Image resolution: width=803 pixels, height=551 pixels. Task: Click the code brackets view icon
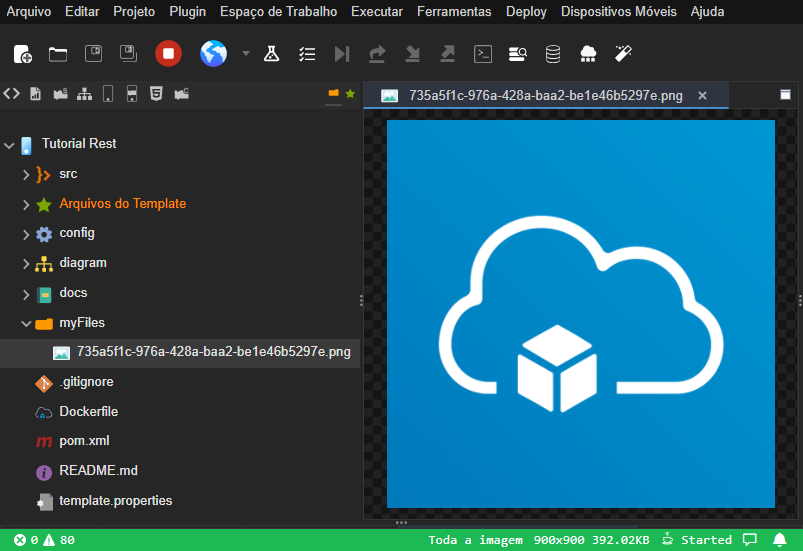[11, 94]
